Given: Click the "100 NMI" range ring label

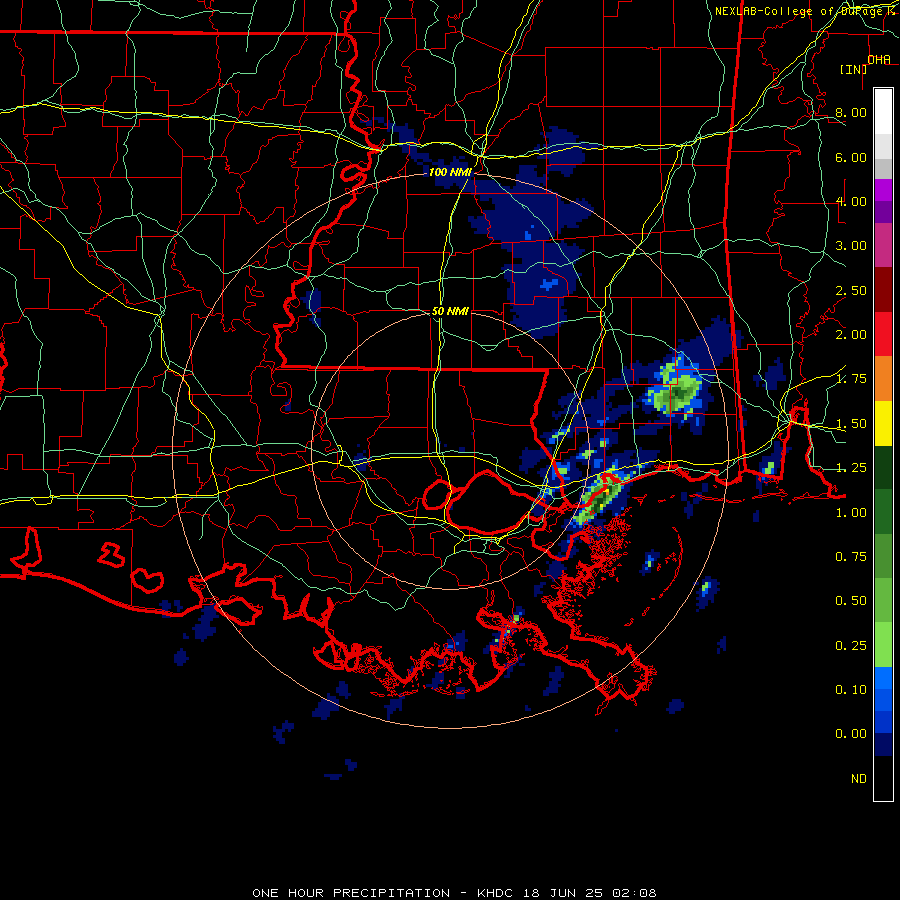Looking at the screenshot, I should (450, 172).
